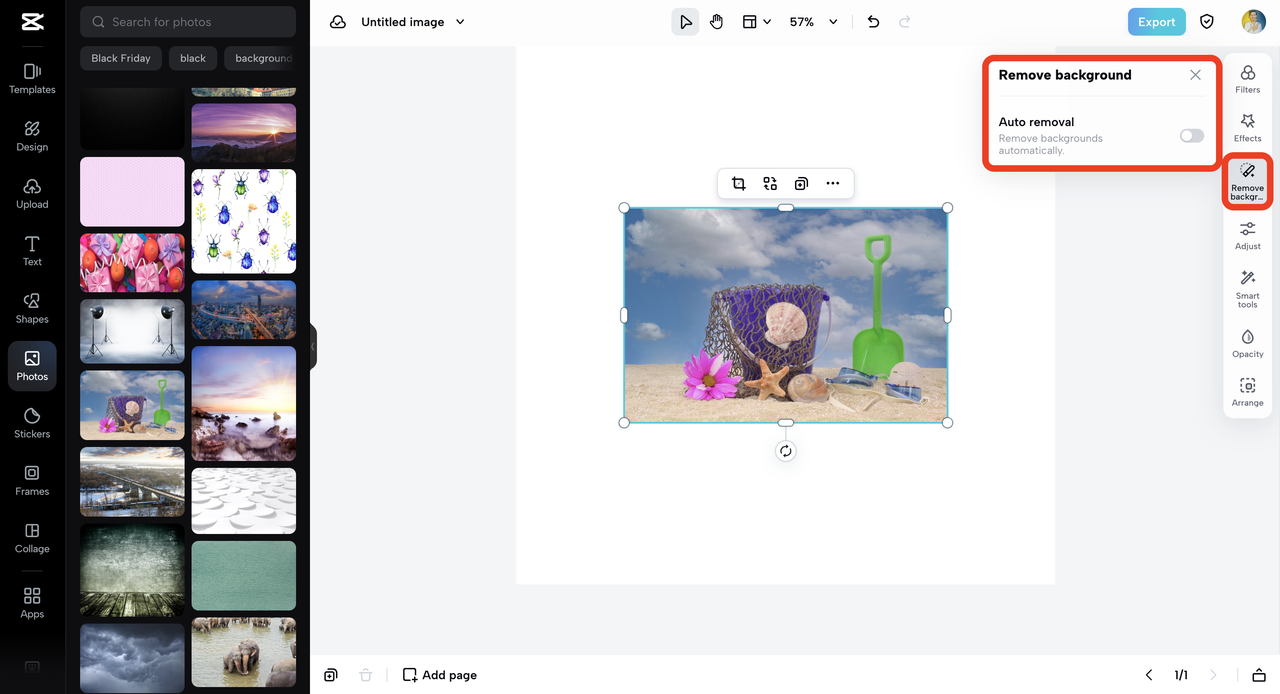
Task: Go to the previous page arrow
Action: pyautogui.click(x=1149, y=675)
